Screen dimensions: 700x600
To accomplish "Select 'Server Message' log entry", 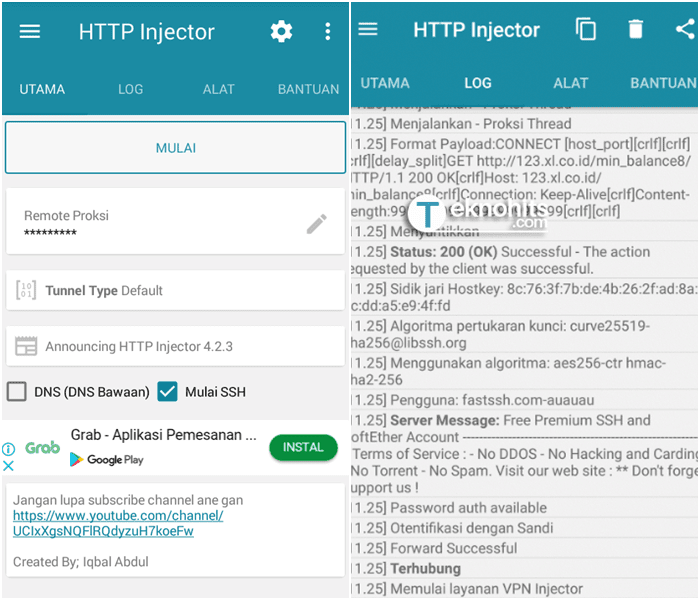I will click(x=525, y=454).
